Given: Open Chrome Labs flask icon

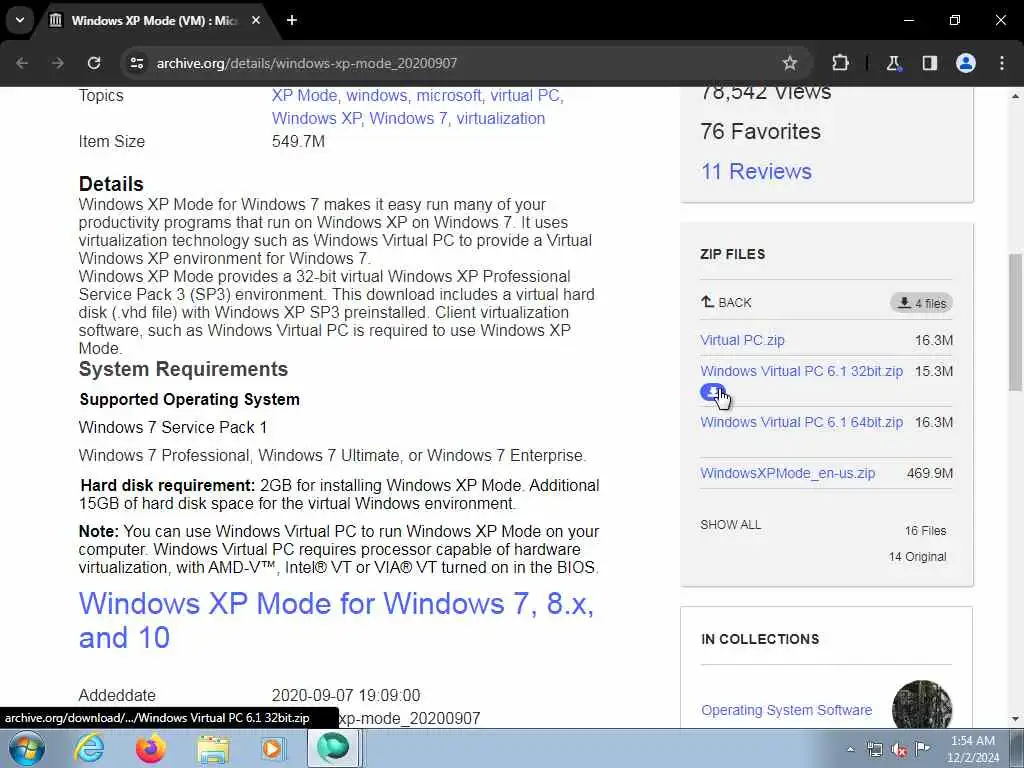Looking at the screenshot, I should point(893,63).
